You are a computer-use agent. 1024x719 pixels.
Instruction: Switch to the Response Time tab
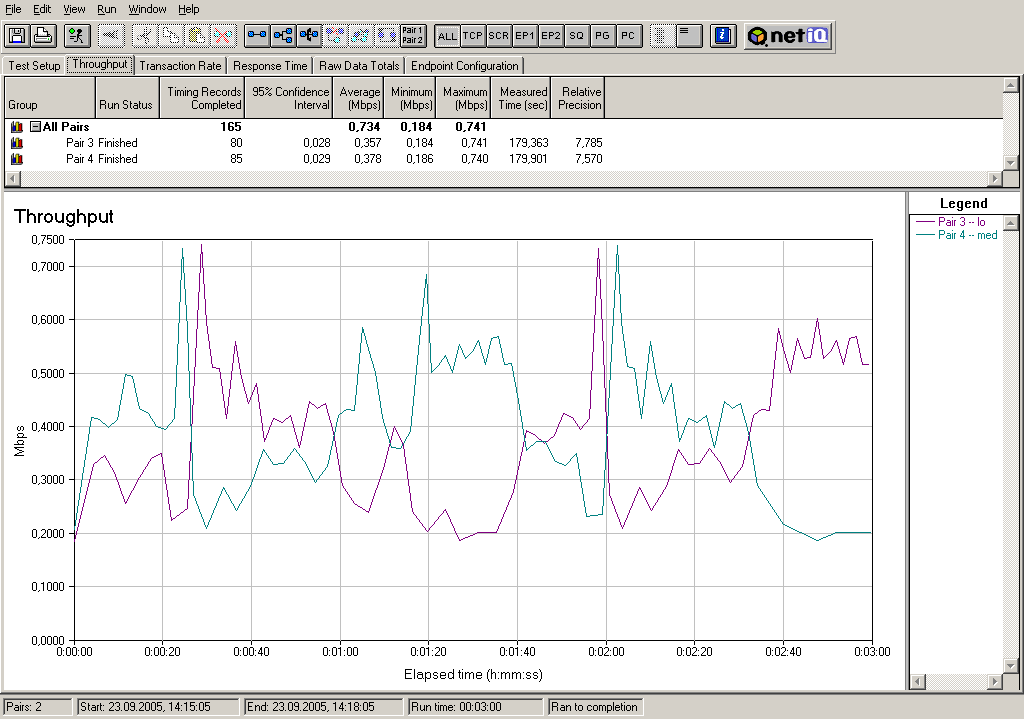point(270,66)
